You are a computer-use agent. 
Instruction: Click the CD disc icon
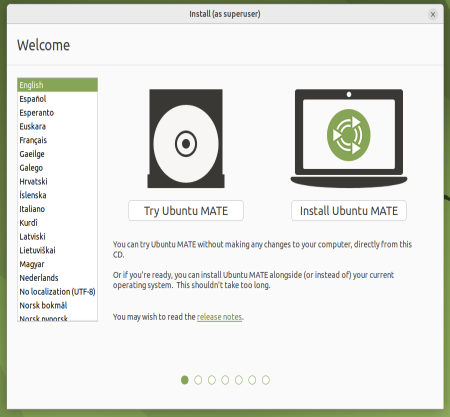coord(186,138)
